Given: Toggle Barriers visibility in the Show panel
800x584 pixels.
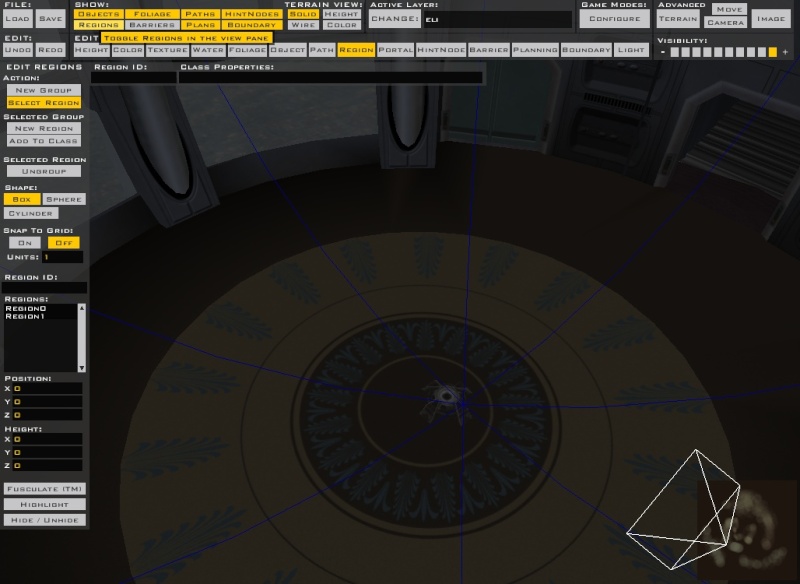Looking at the screenshot, I should coord(152,25).
